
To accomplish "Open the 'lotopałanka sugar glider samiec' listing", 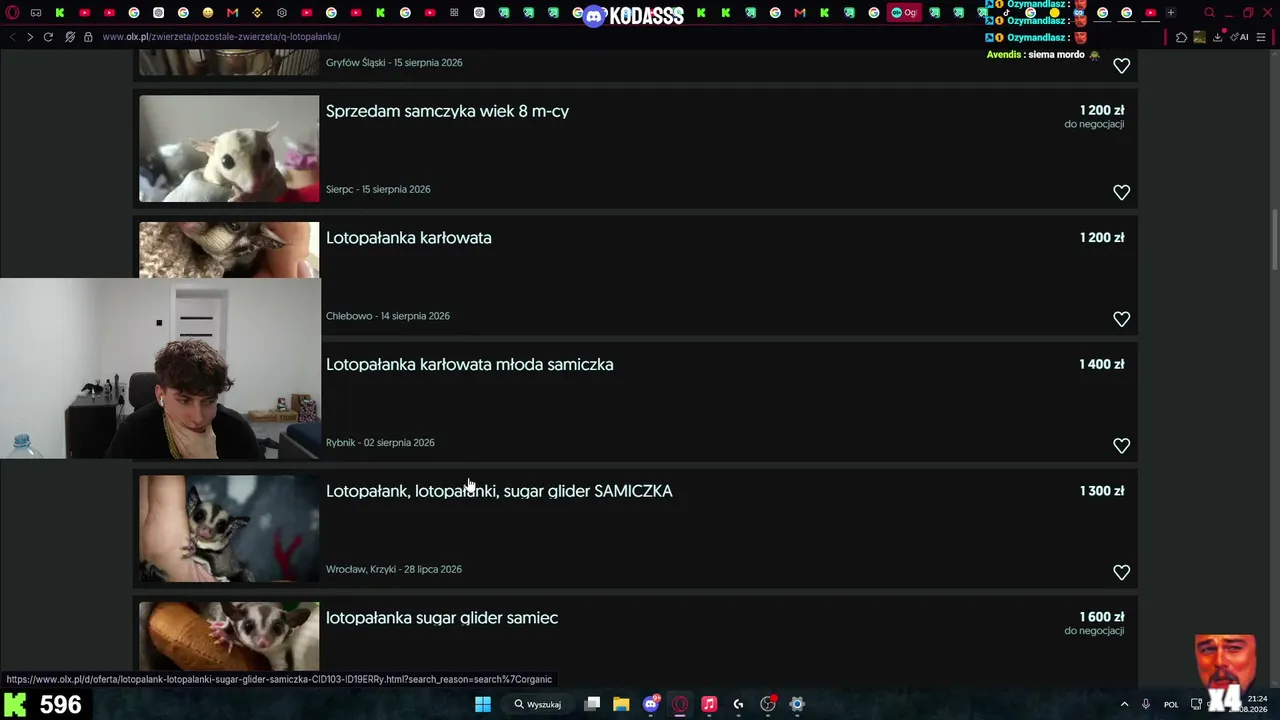I will 442,618.
